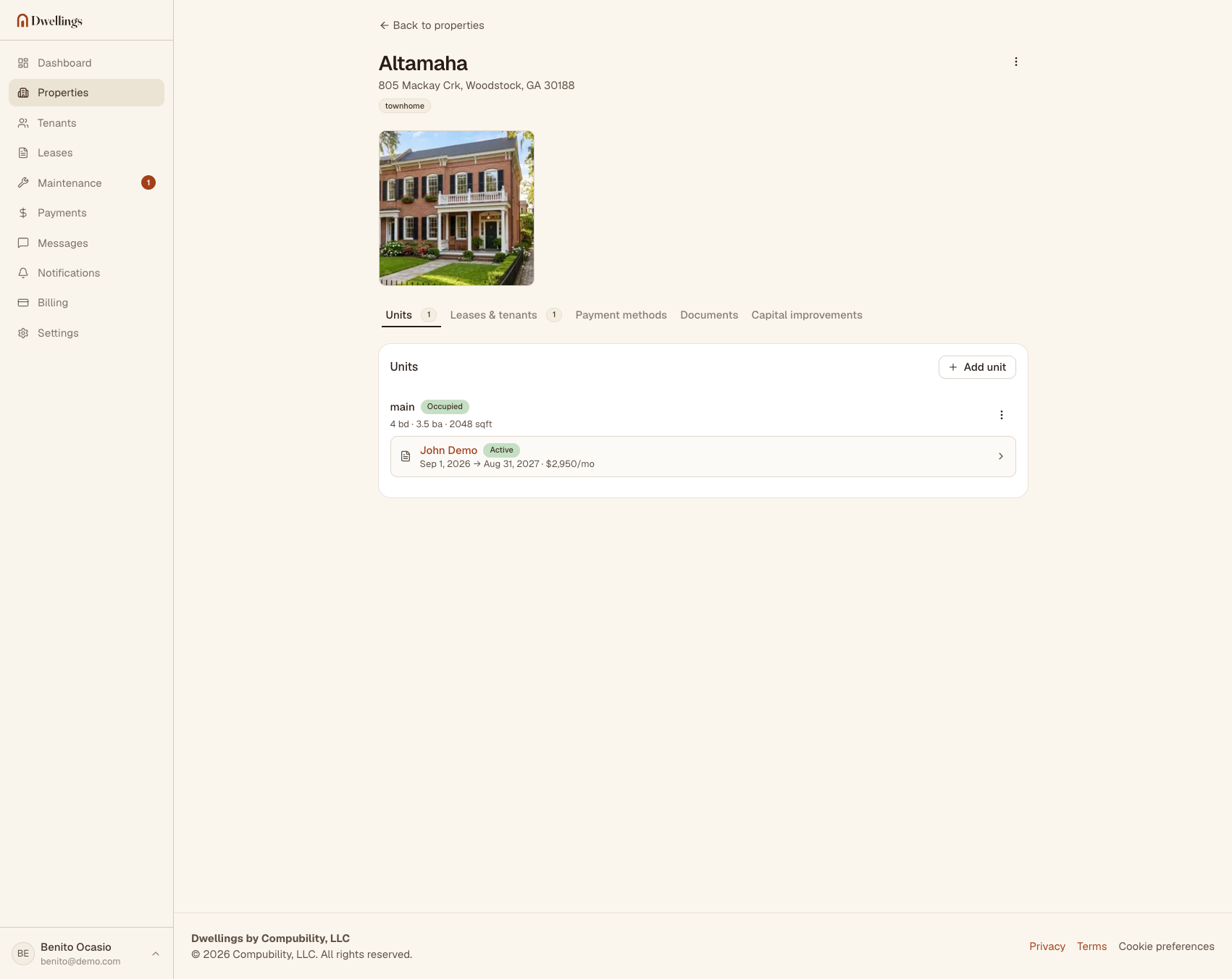Screen dimensions: 1232x979
Task: Open the Documents tab
Action: click(x=709, y=315)
